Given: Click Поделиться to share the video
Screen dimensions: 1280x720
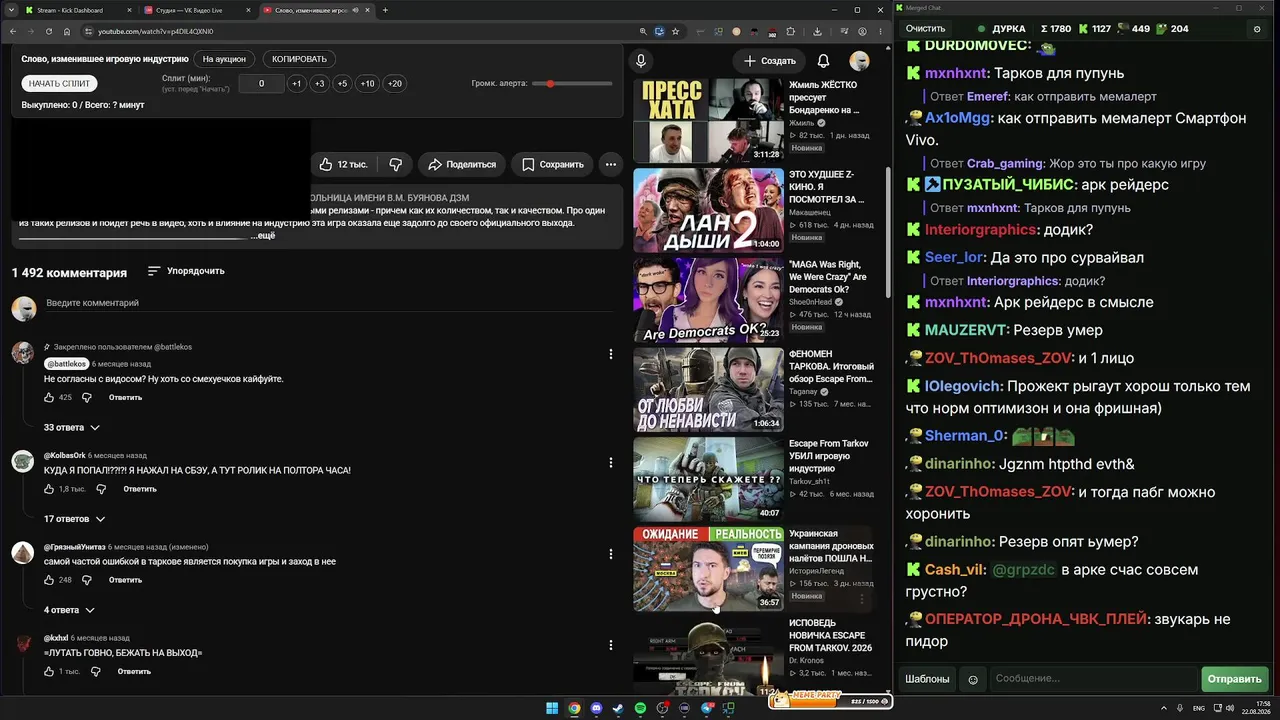Looking at the screenshot, I should pos(461,164).
